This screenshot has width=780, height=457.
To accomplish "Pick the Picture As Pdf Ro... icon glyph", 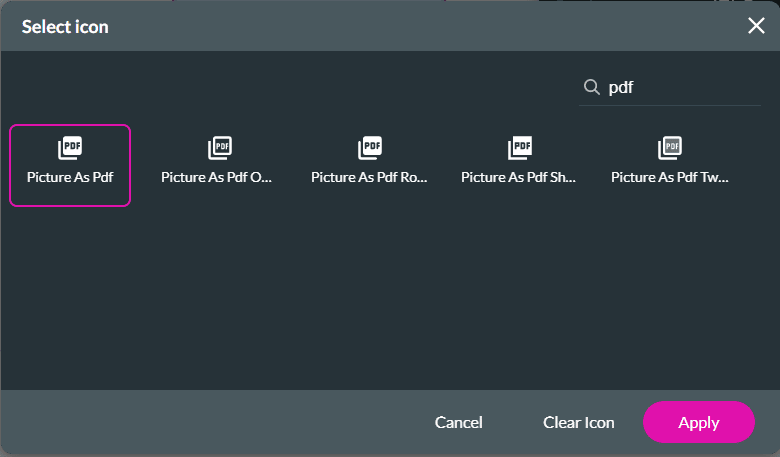I will (x=370, y=149).
